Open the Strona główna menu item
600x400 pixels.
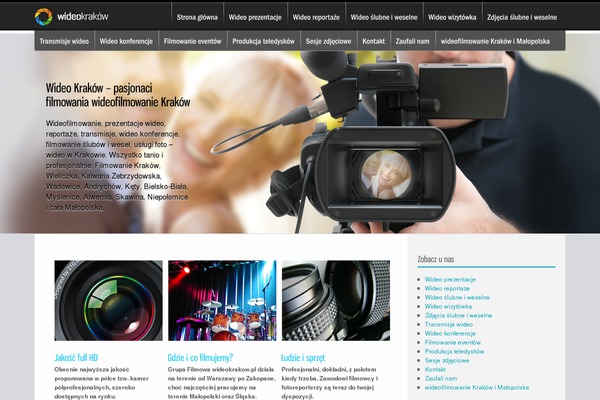195,18
